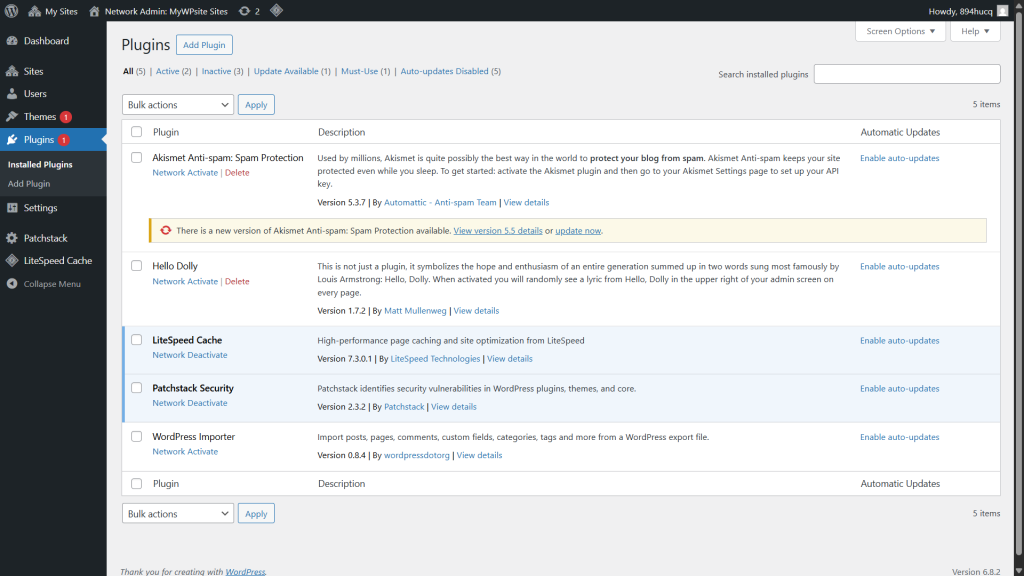
Task: Click the Add Plugin button
Action: point(203,44)
